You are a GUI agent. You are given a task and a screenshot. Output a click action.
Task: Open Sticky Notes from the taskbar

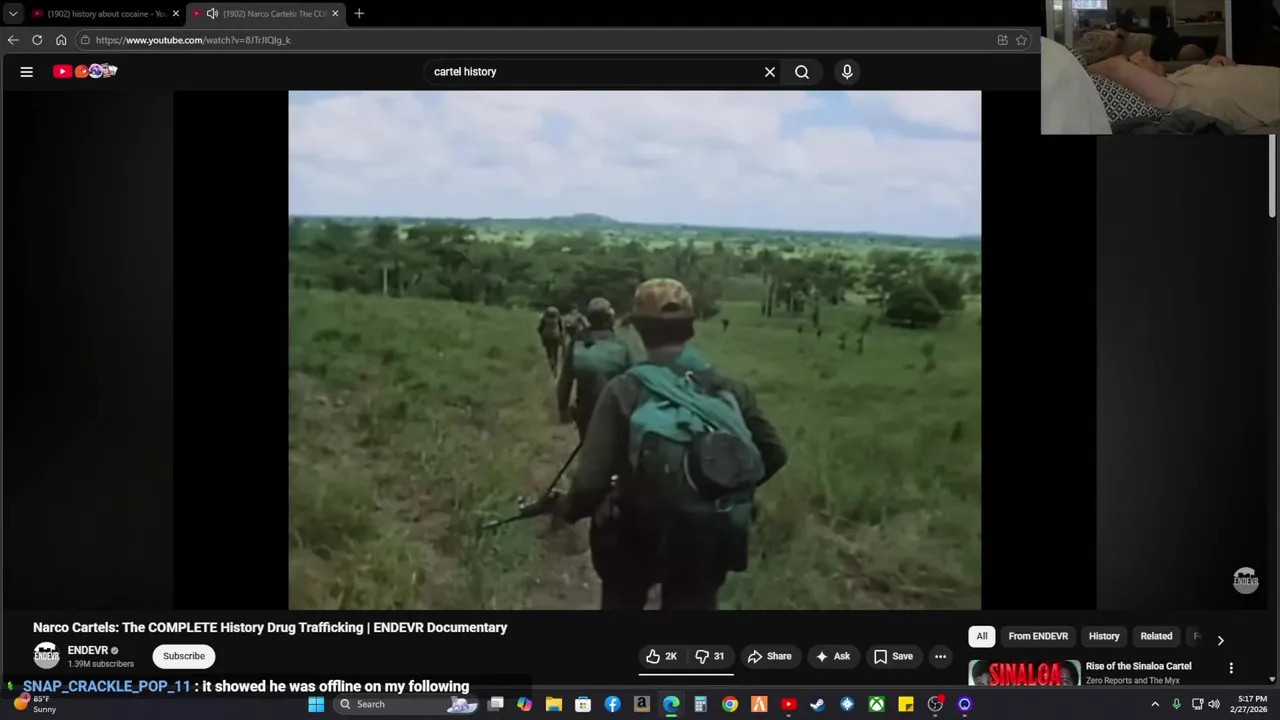click(905, 704)
